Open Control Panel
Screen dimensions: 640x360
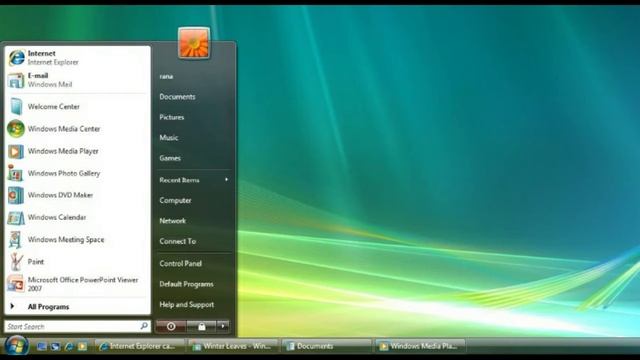click(x=180, y=264)
